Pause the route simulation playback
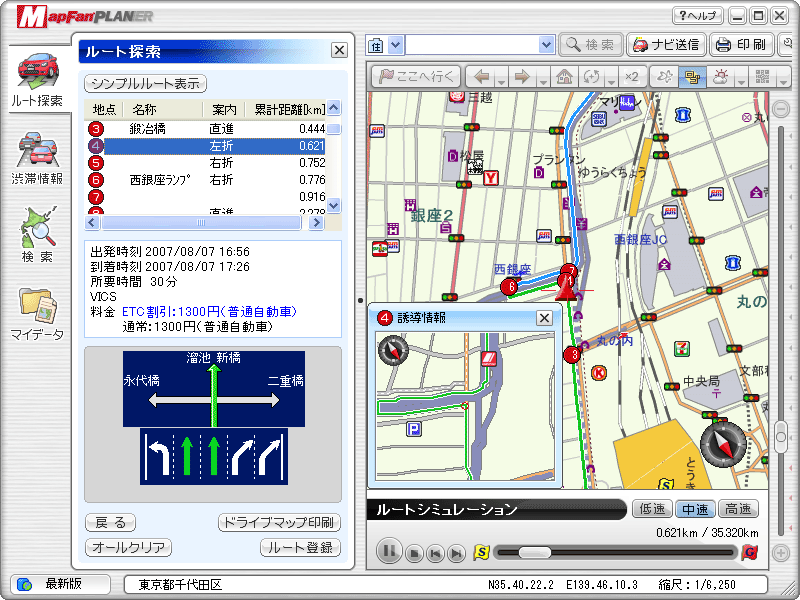Image resolution: width=800 pixels, height=600 pixels. (389, 551)
